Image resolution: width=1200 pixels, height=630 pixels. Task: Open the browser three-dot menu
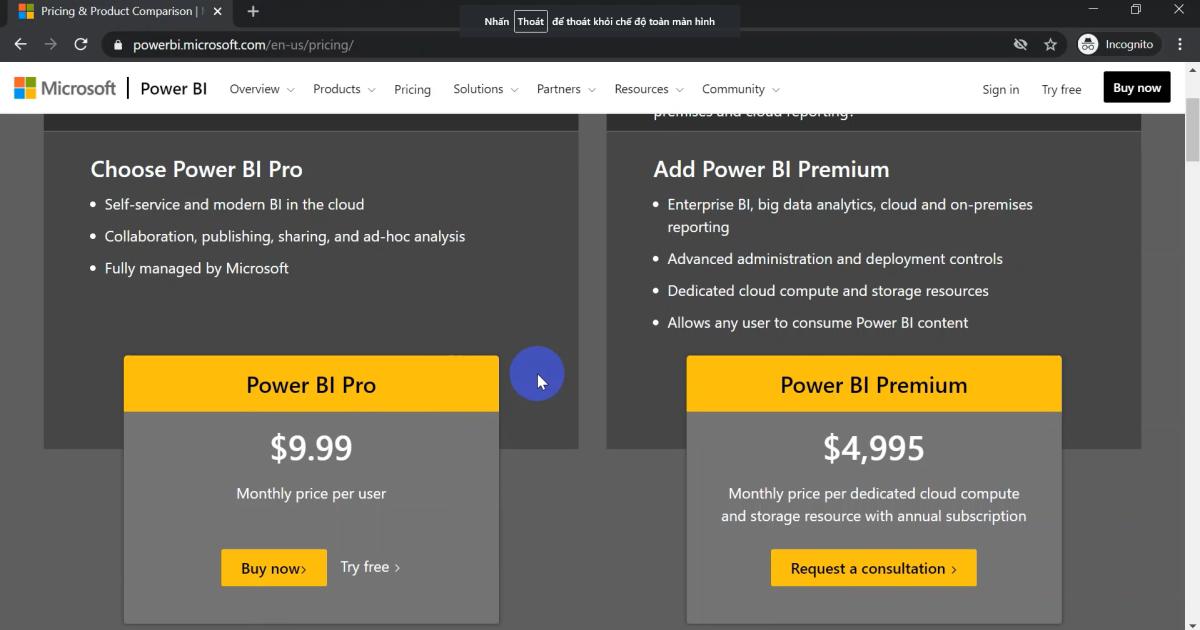pos(1177,44)
